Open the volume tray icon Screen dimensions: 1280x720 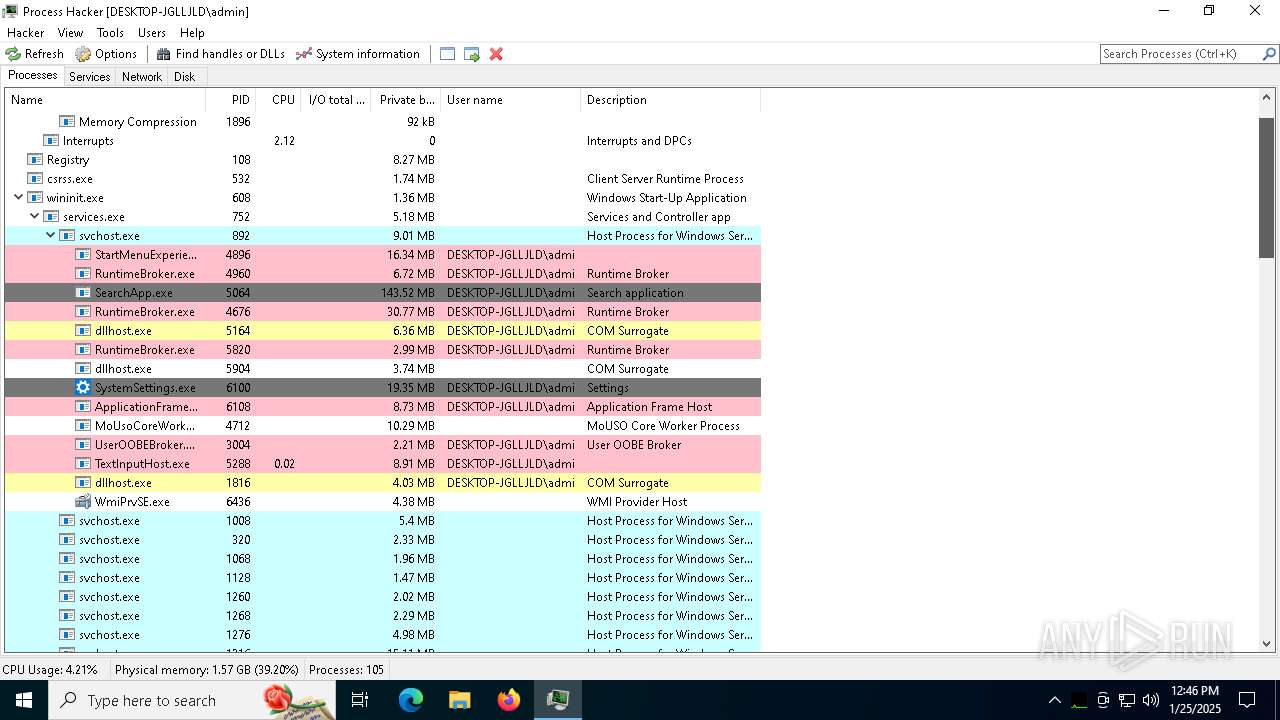pyautogui.click(x=1151, y=700)
